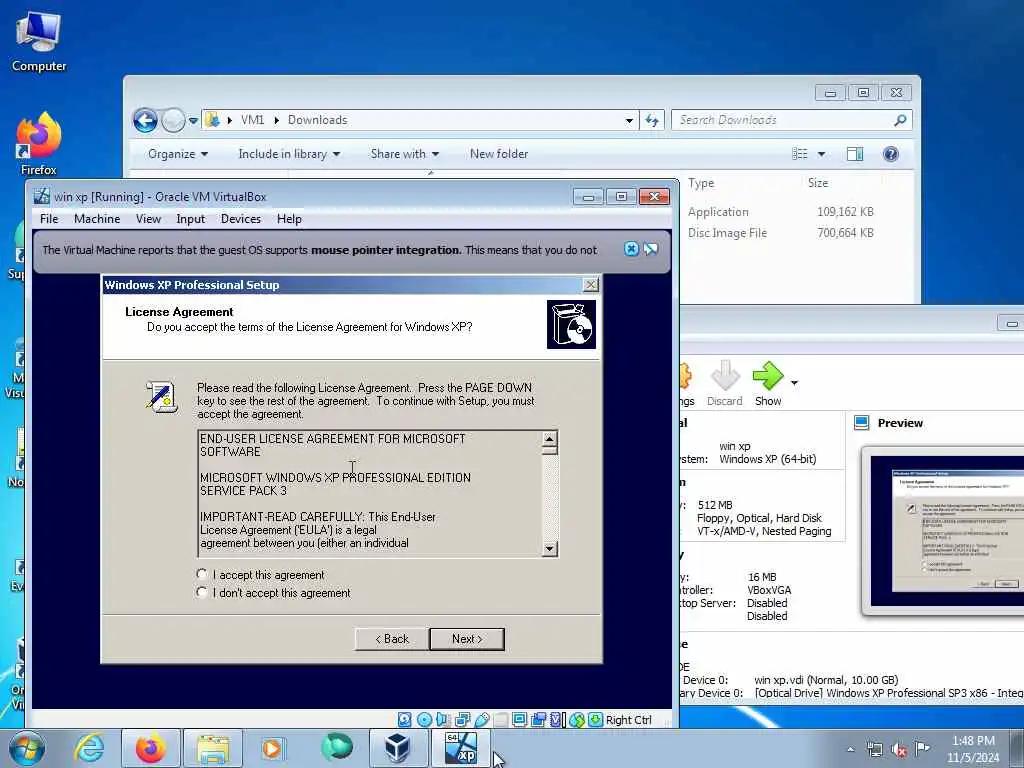1024x768 pixels.
Task: Click VM1 in the address breadcrumb
Action: point(252,120)
